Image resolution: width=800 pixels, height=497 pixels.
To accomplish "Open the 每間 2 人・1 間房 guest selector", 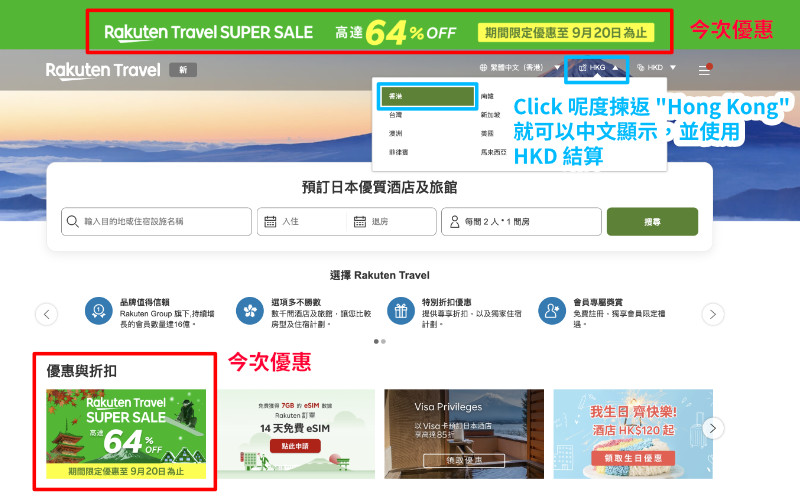I will tap(521, 221).
